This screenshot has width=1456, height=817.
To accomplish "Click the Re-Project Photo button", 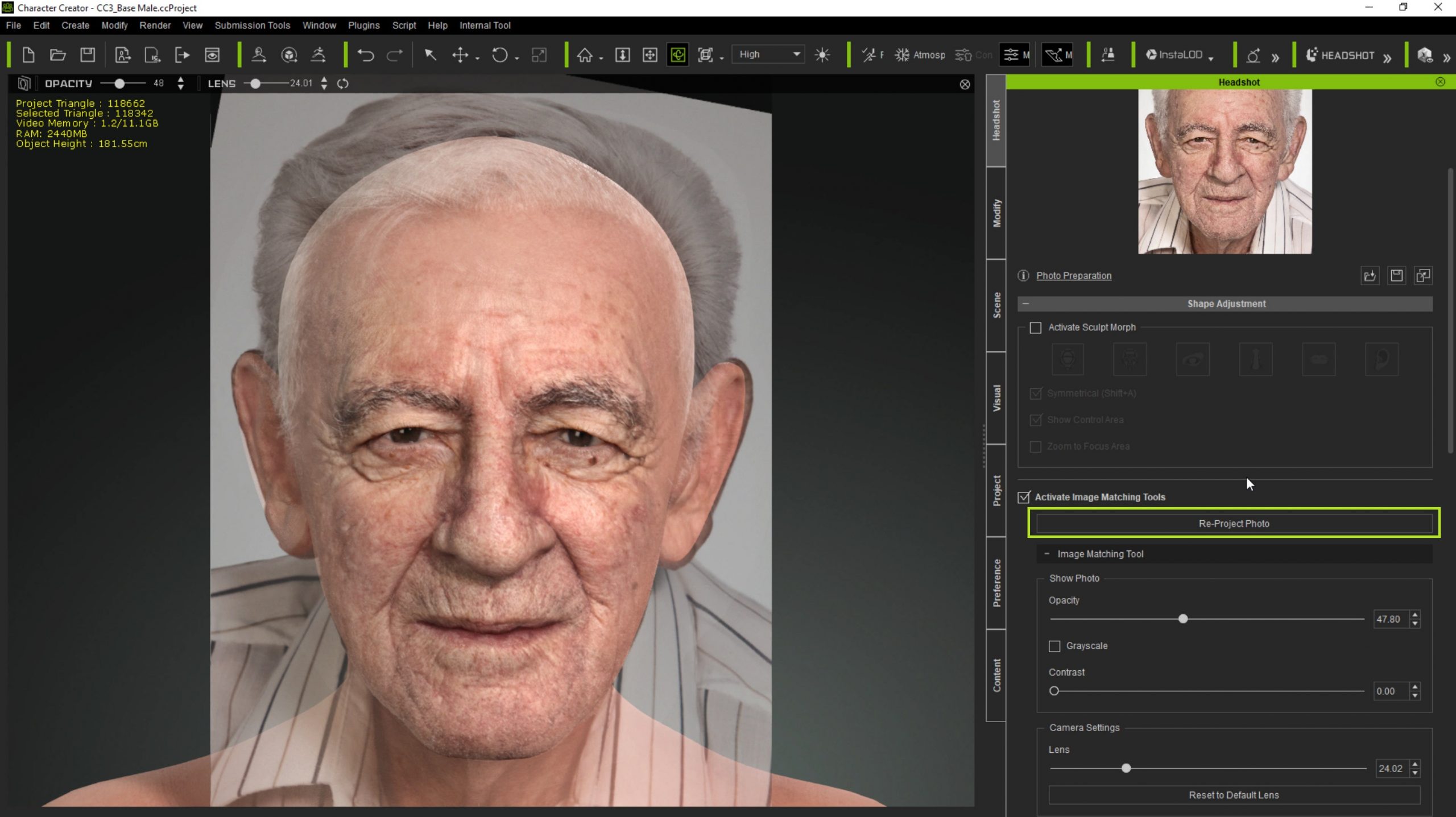I will (1234, 524).
